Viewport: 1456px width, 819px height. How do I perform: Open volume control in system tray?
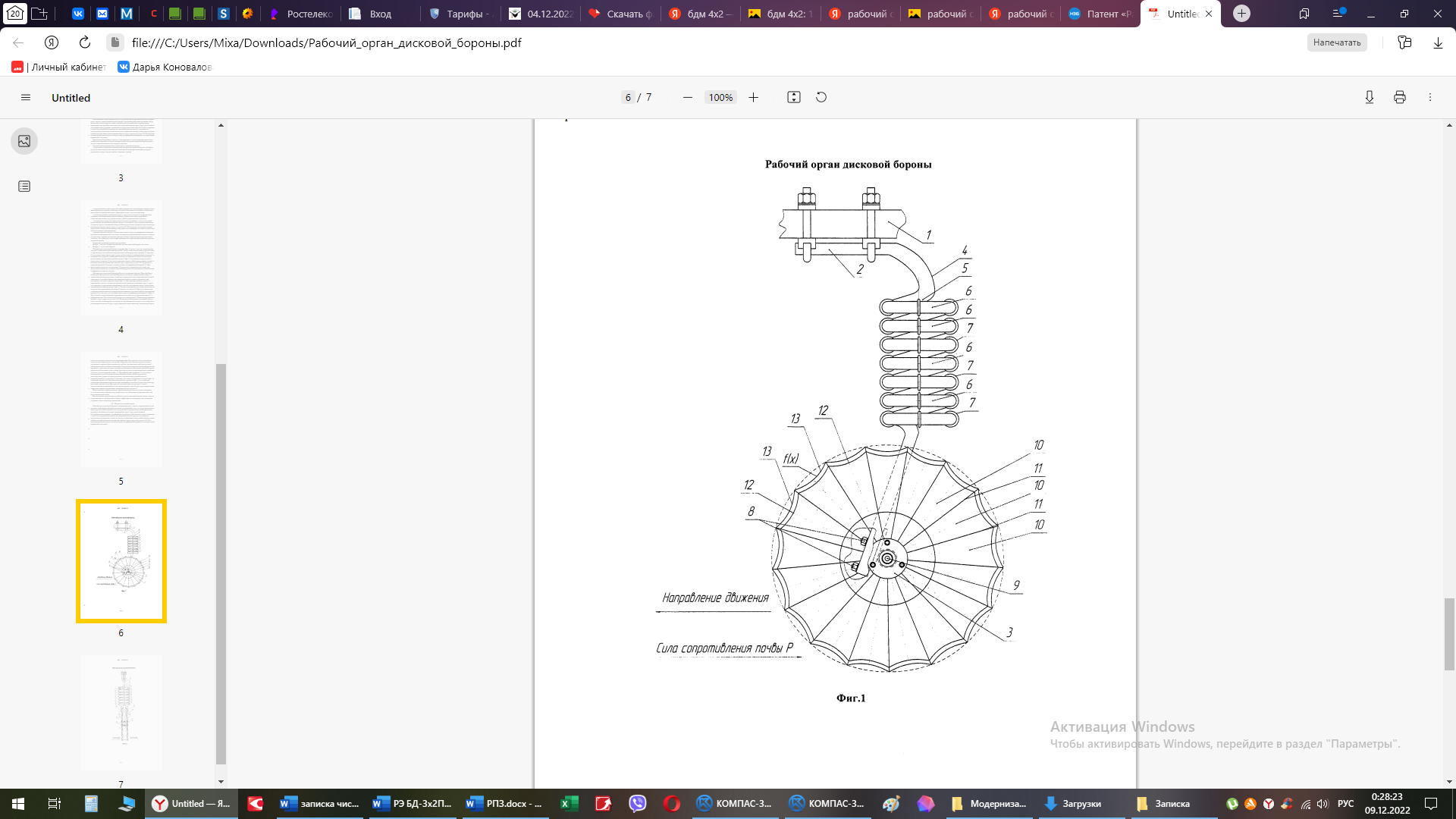click(1323, 804)
